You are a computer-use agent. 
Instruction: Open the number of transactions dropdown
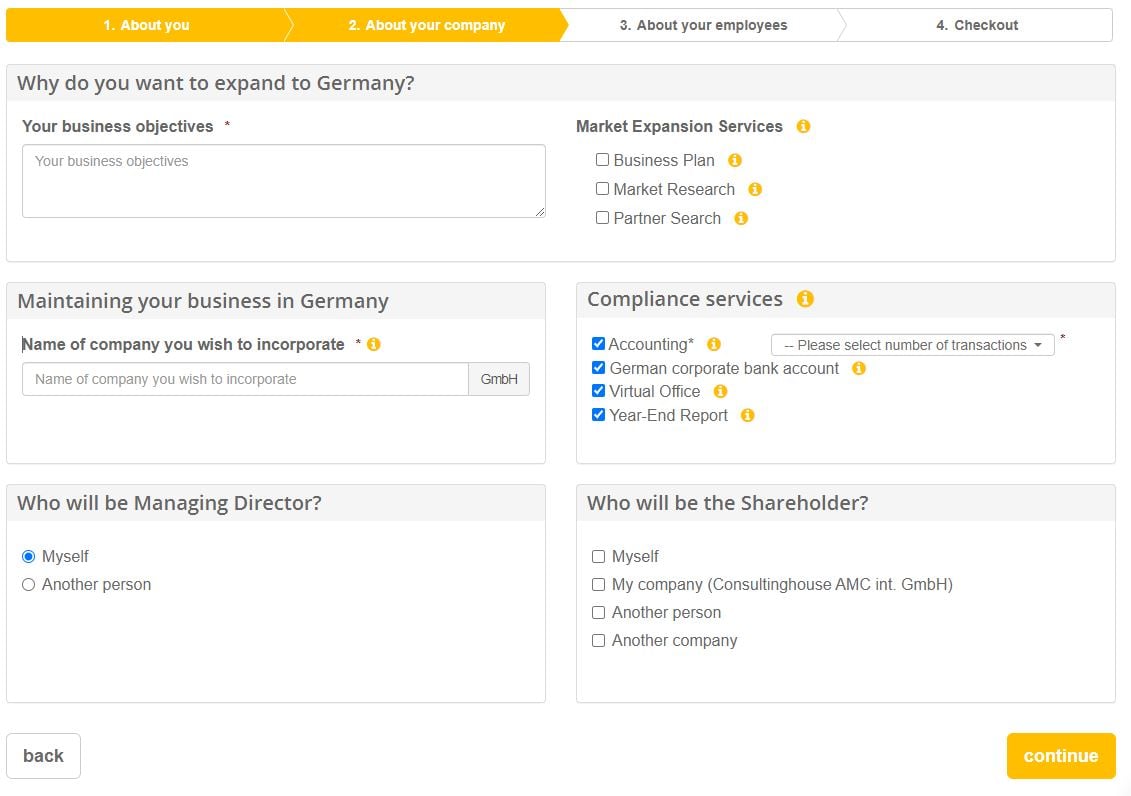pyautogui.click(x=912, y=345)
